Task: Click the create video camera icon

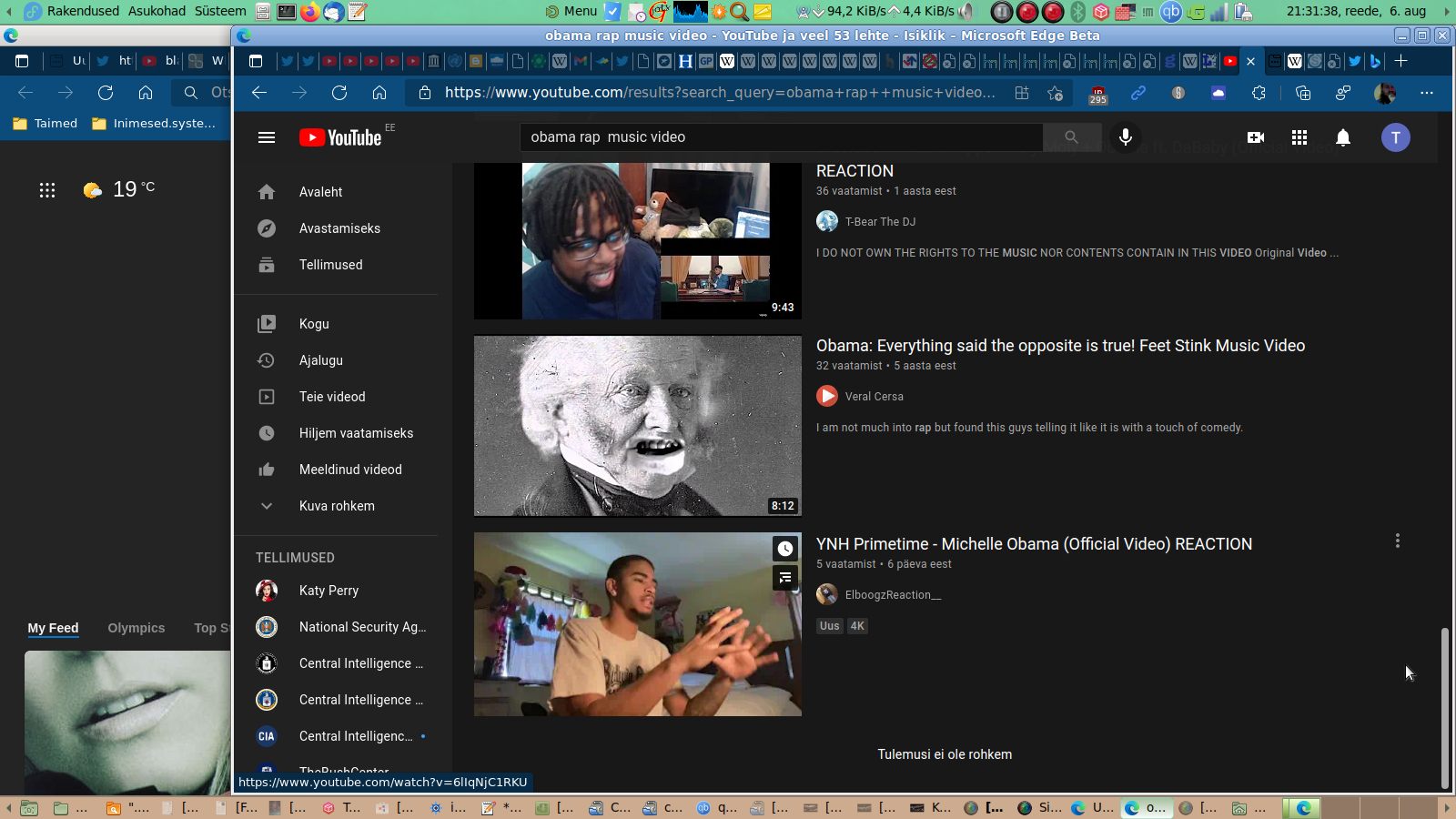Action: pyautogui.click(x=1256, y=137)
